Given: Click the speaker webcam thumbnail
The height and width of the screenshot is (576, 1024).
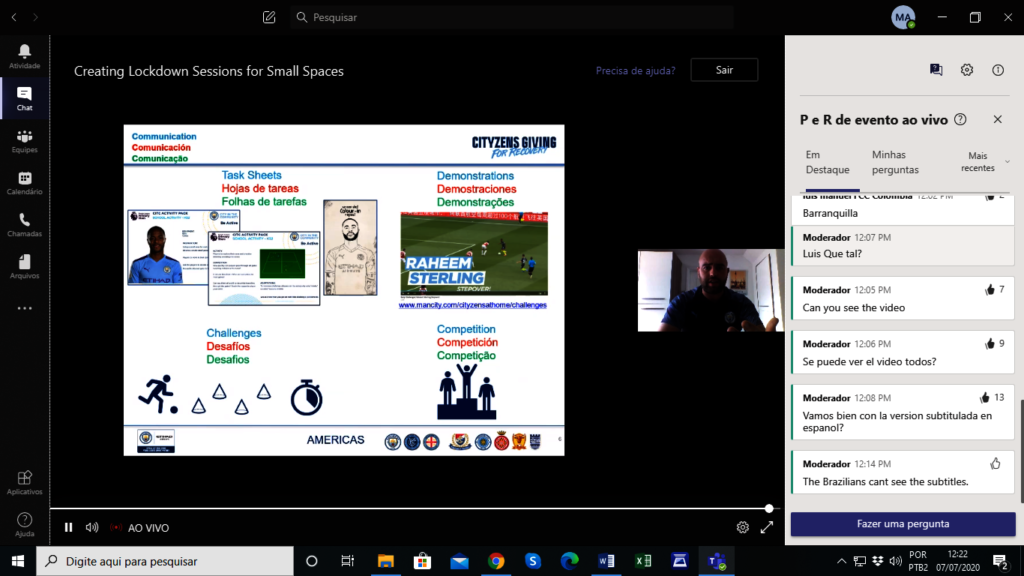Looking at the screenshot, I should click(x=711, y=291).
